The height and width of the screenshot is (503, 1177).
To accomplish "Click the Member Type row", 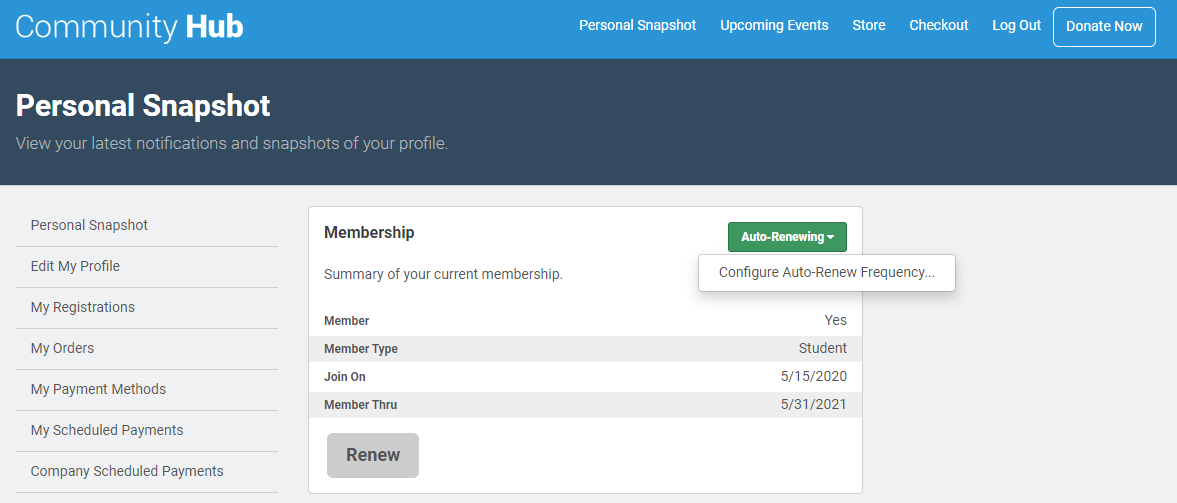I will coord(585,349).
